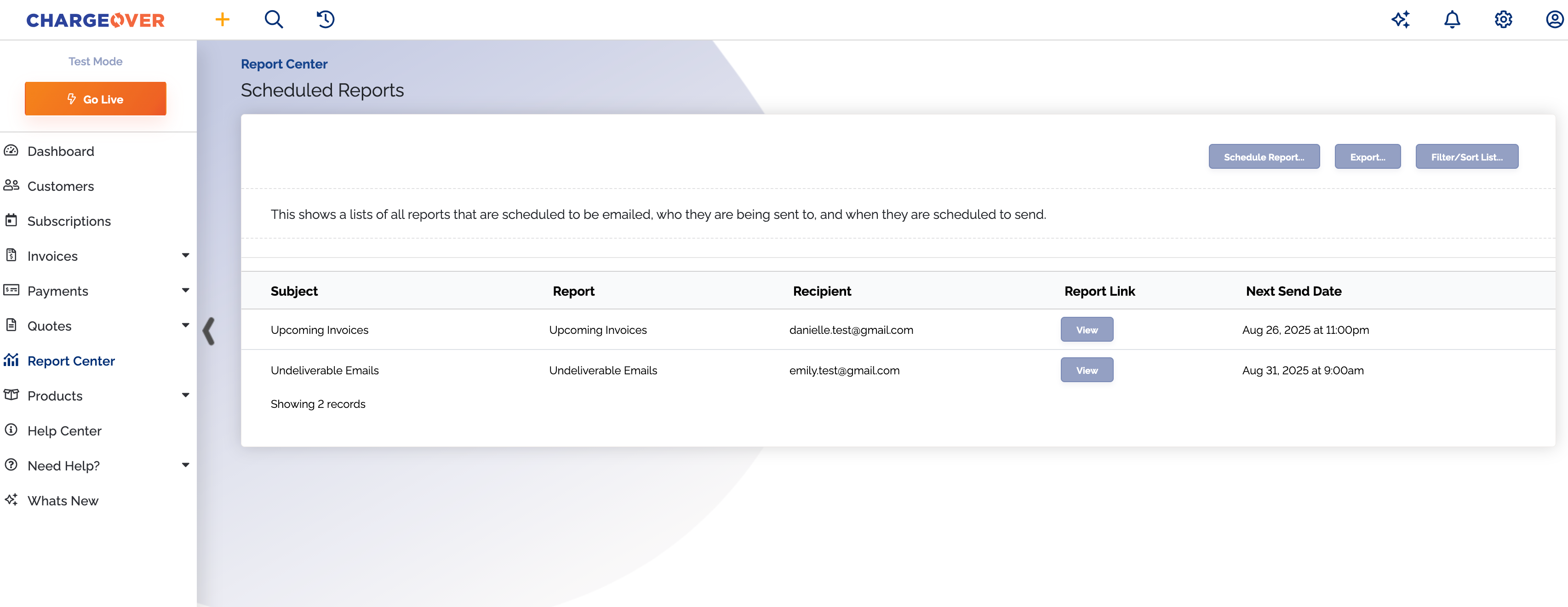
Task: Click the Customers people icon
Action: click(11, 185)
